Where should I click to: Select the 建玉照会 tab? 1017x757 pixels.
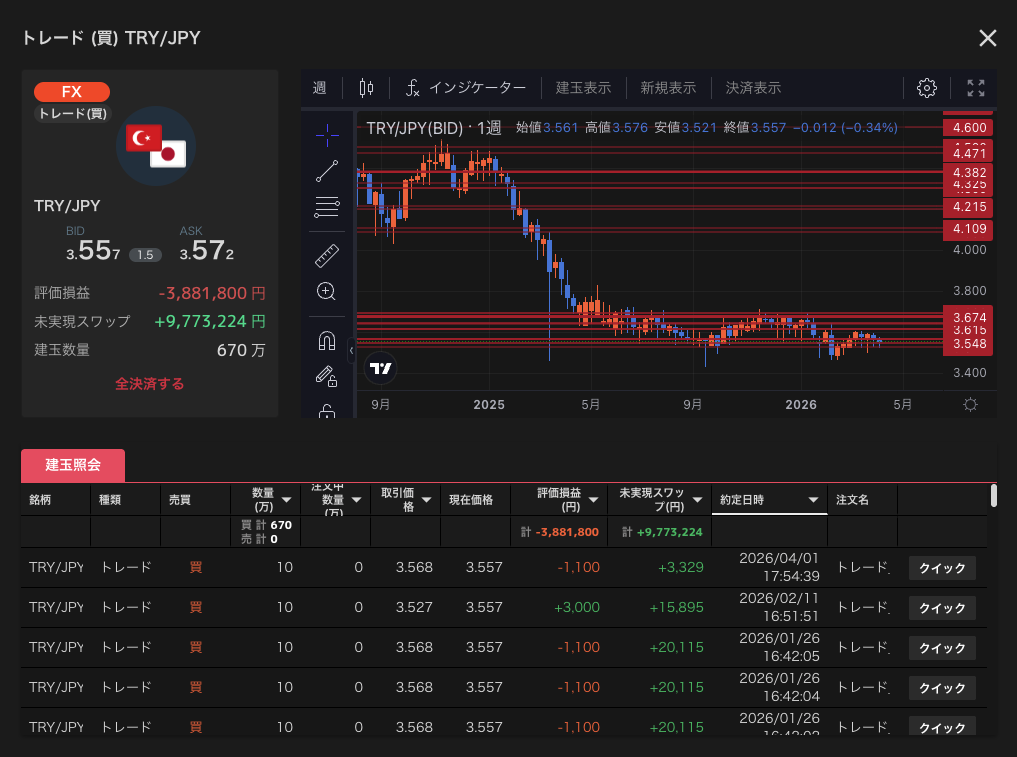point(73,465)
